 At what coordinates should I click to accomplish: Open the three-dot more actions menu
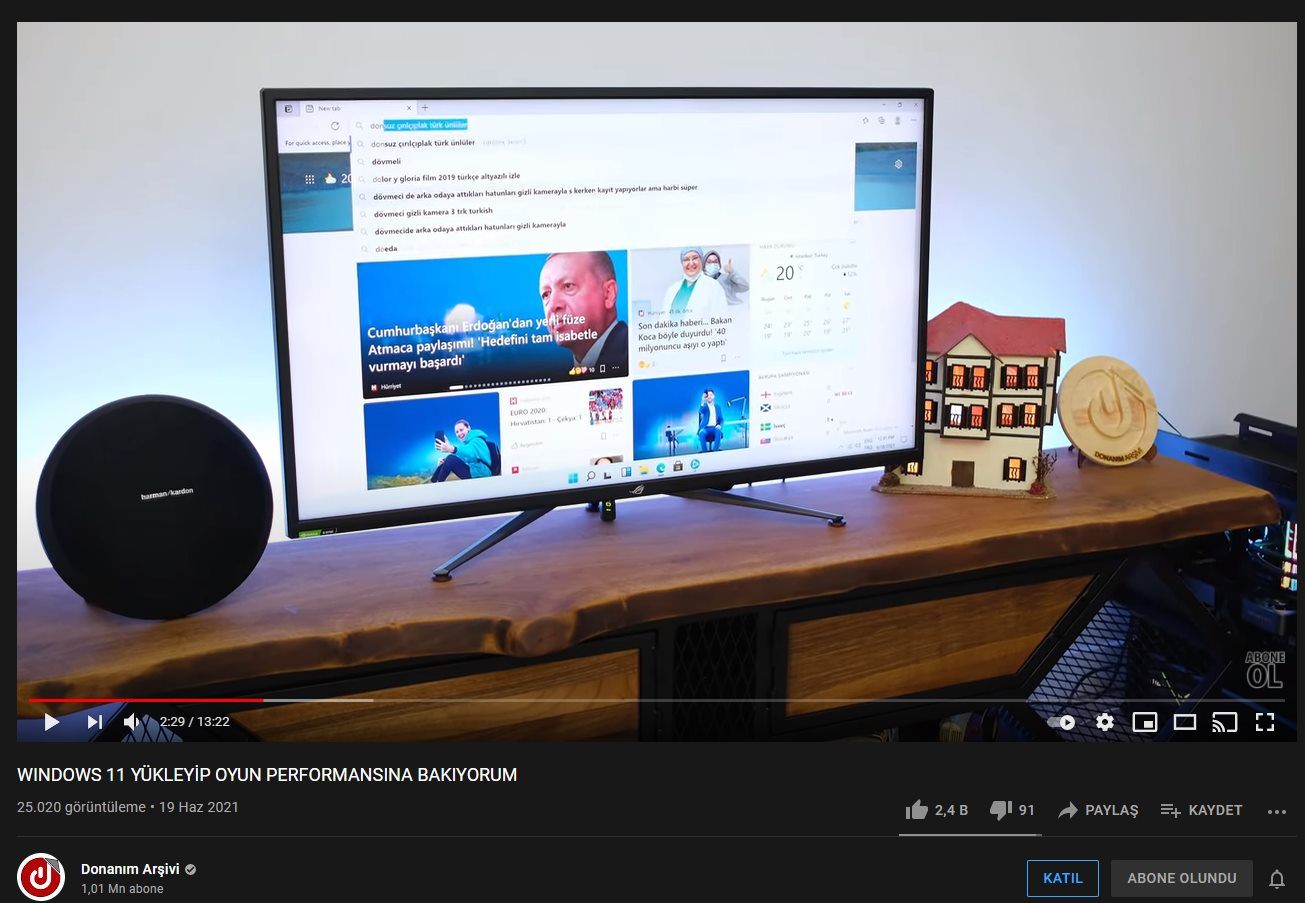(1277, 811)
